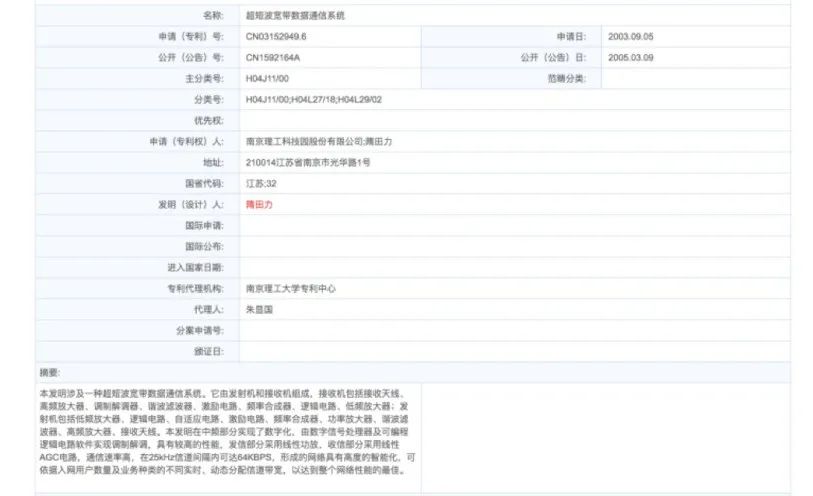Select the application date 2003.09.05

coord(630,37)
